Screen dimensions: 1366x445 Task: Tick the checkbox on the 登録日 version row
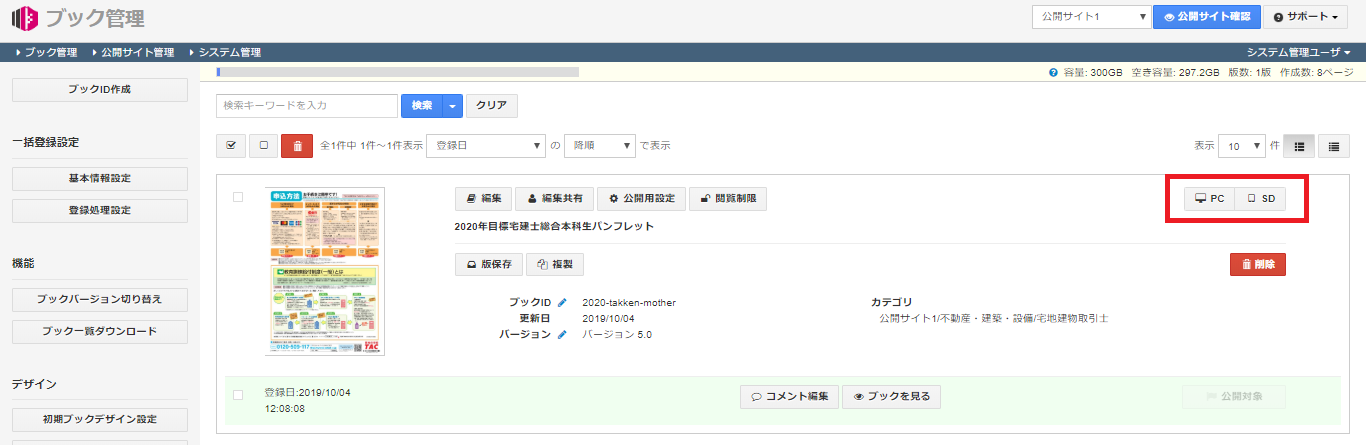tap(238, 395)
